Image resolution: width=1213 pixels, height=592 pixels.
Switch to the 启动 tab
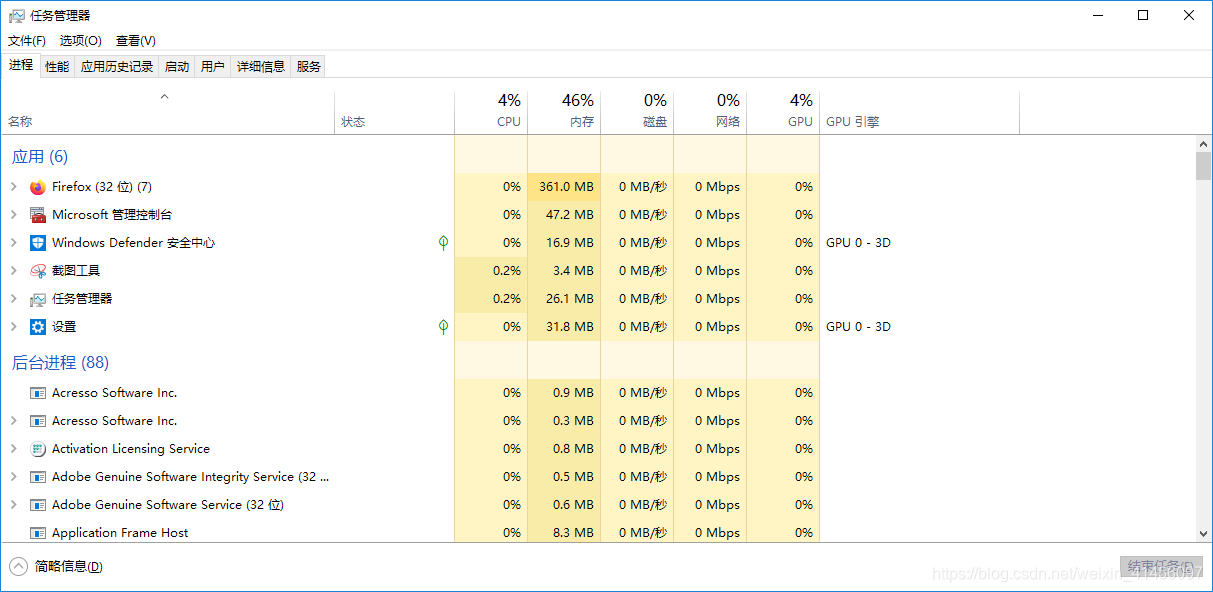[x=177, y=67]
